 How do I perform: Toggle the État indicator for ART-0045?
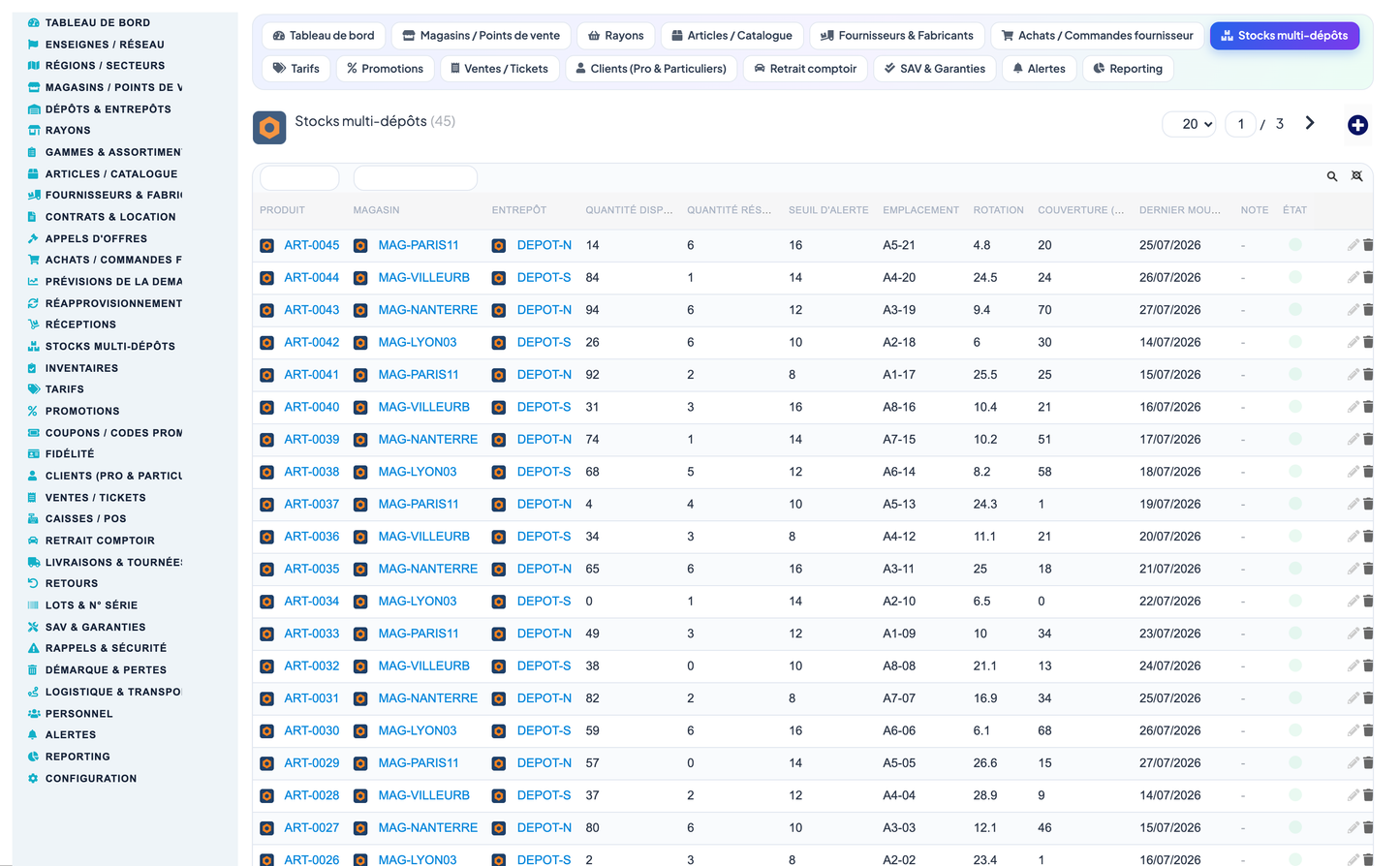coord(1295,245)
